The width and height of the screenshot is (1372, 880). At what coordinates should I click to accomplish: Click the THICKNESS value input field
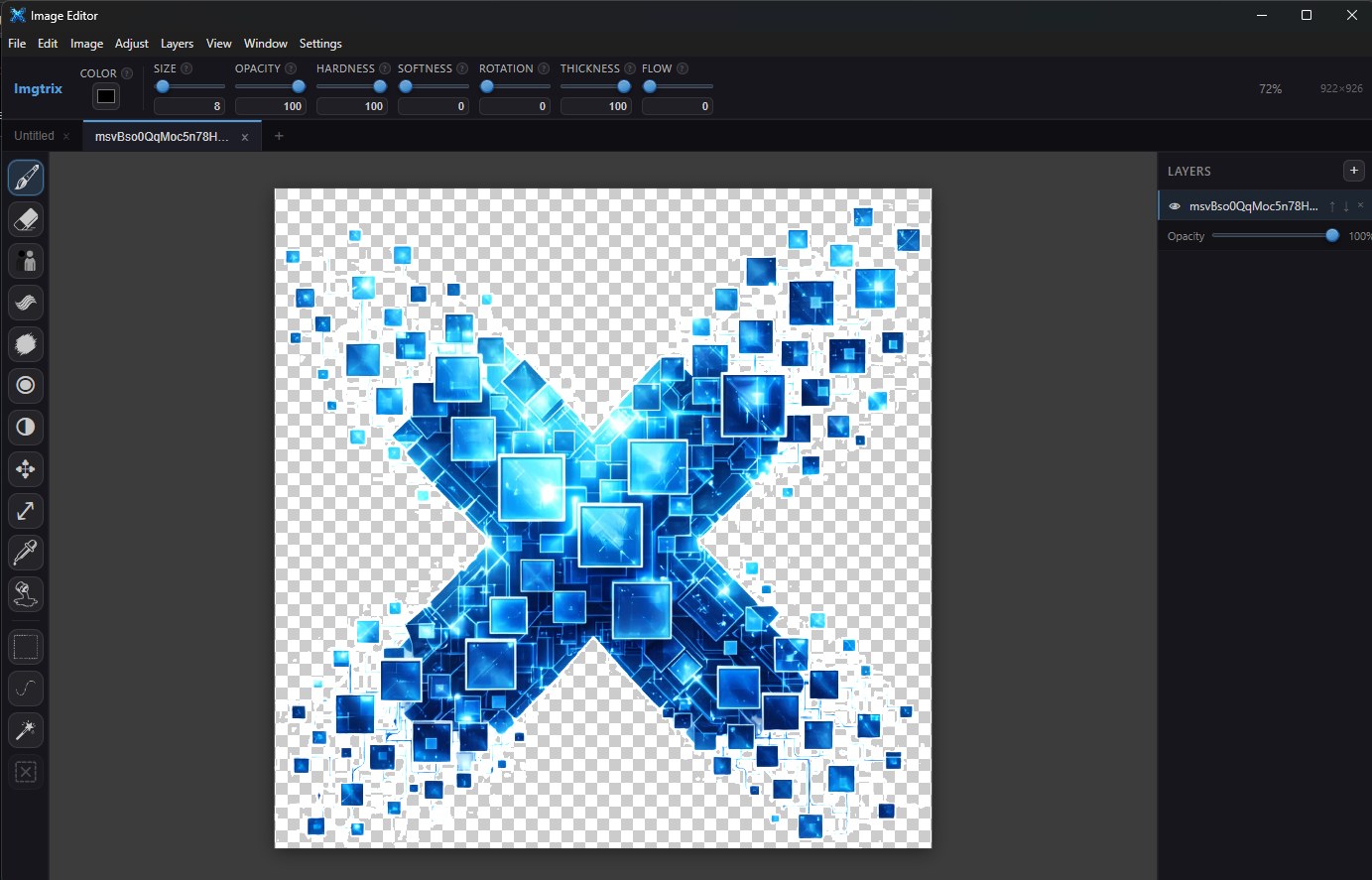[596, 106]
